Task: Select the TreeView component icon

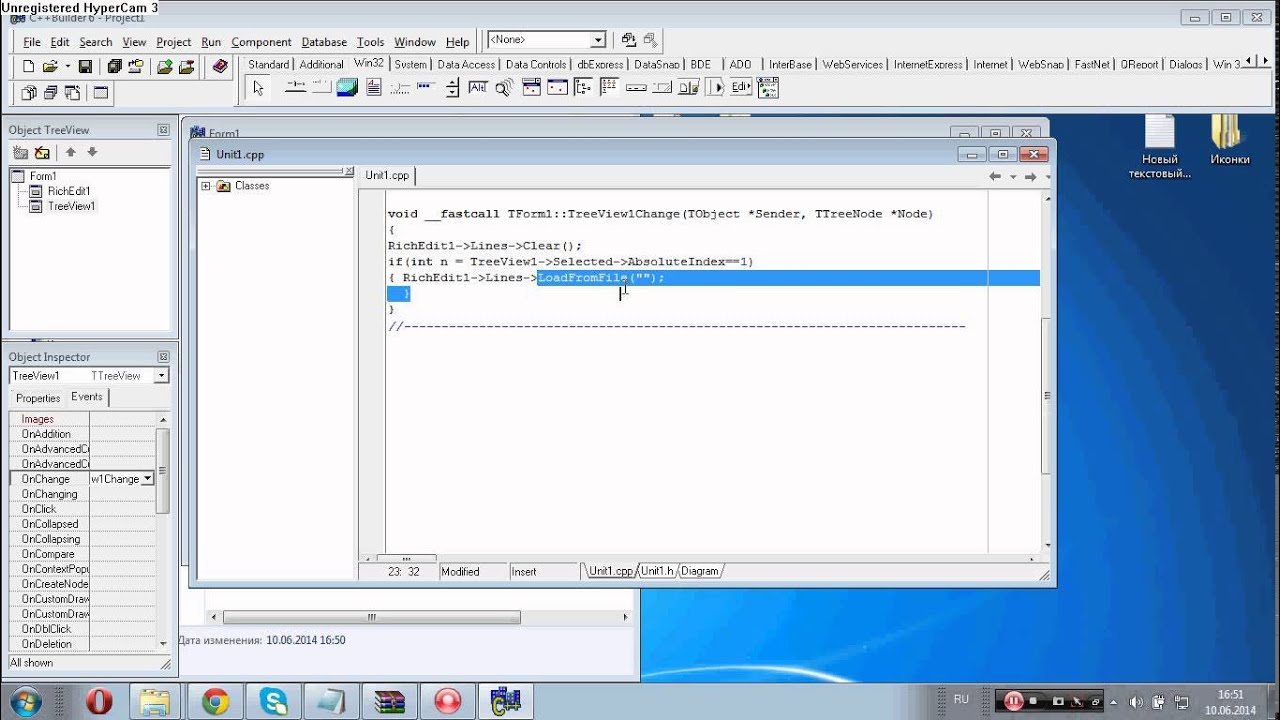Action: (583, 88)
